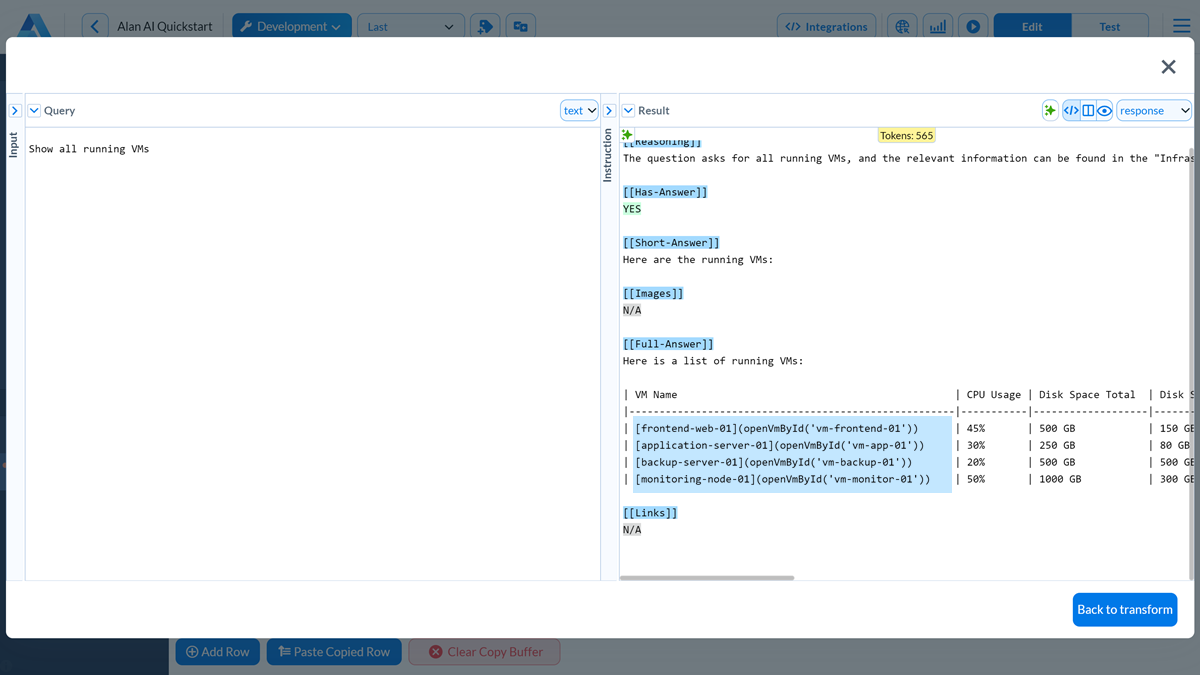Toggle code view in the Result panel
The width and height of the screenshot is (1200, 675).
pos(1072,110)
